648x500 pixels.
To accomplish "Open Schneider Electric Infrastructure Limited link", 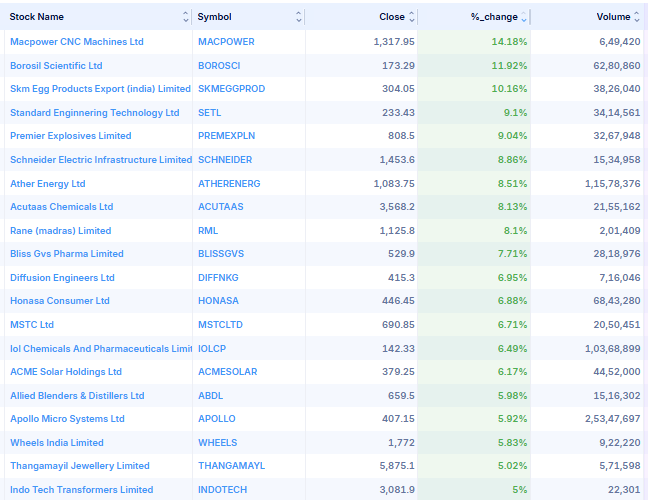I will point(101,160).
